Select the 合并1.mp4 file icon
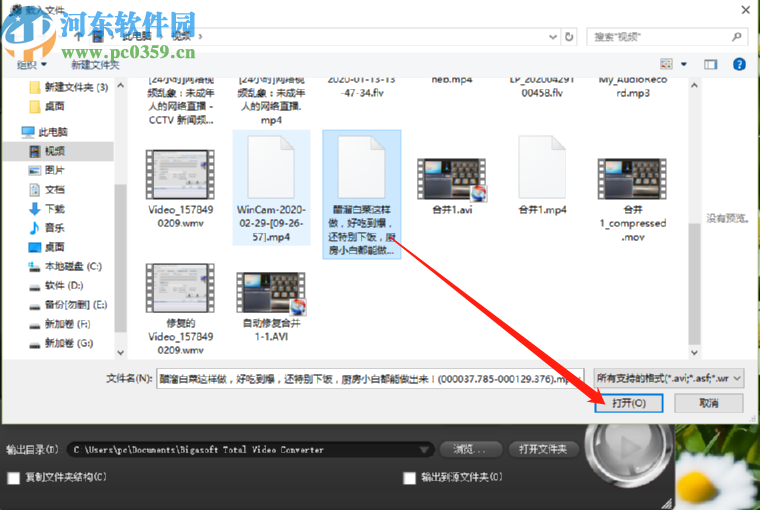Image resolution: width=760 pixels, height=510 pixels. click(542, 167)
